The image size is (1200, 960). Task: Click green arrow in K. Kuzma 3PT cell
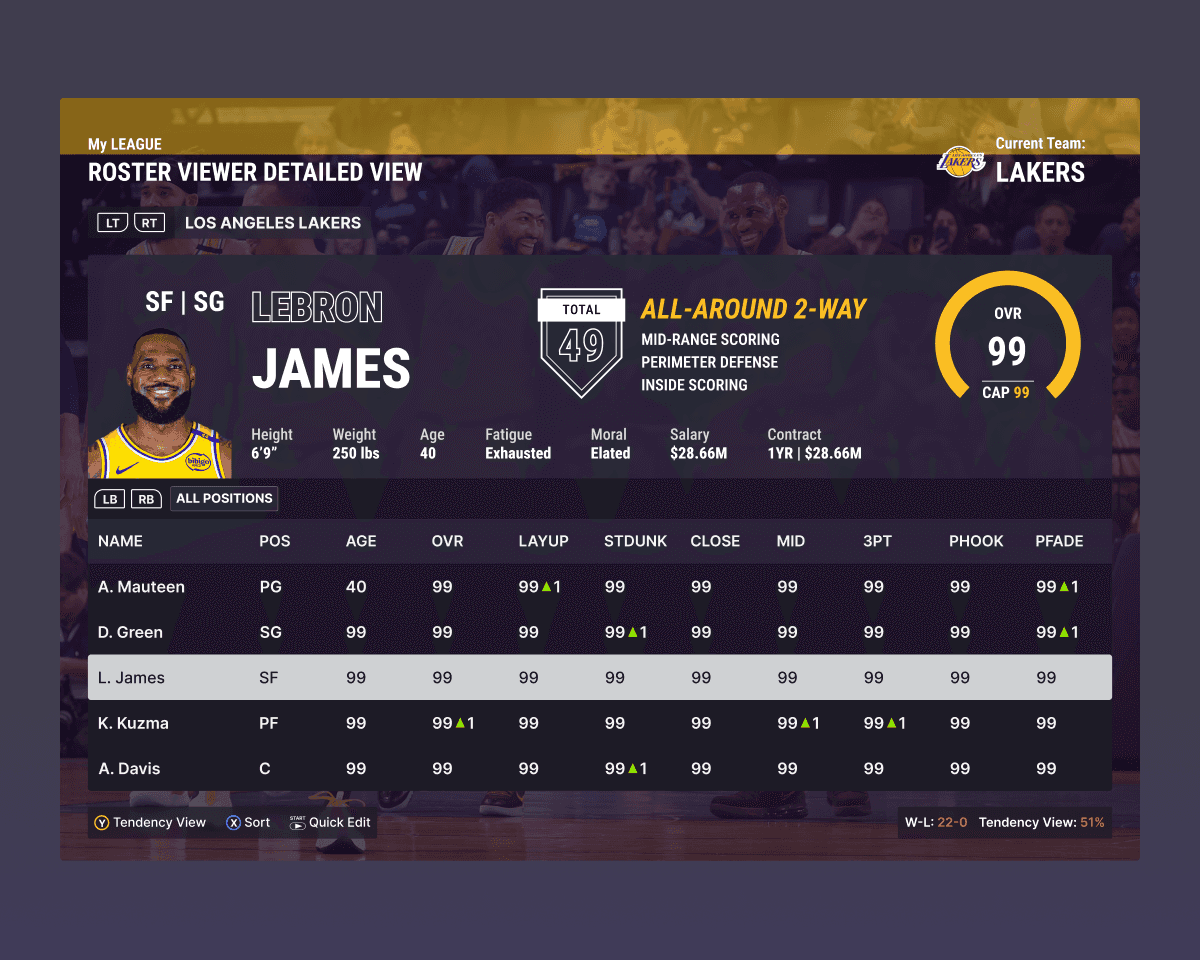tap(892, 723)
